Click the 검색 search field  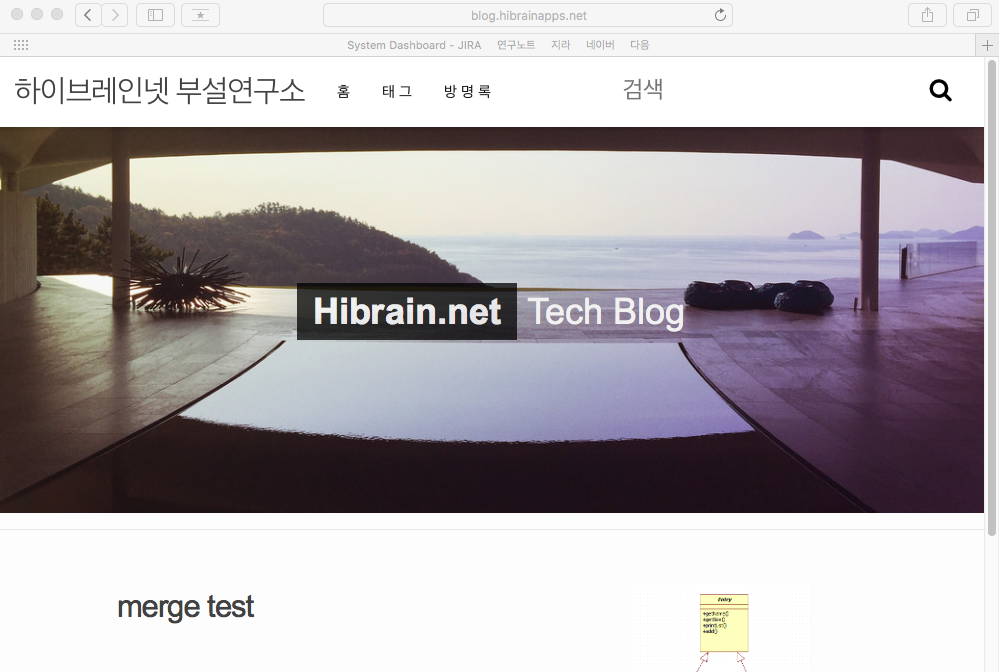coord(643,89)
